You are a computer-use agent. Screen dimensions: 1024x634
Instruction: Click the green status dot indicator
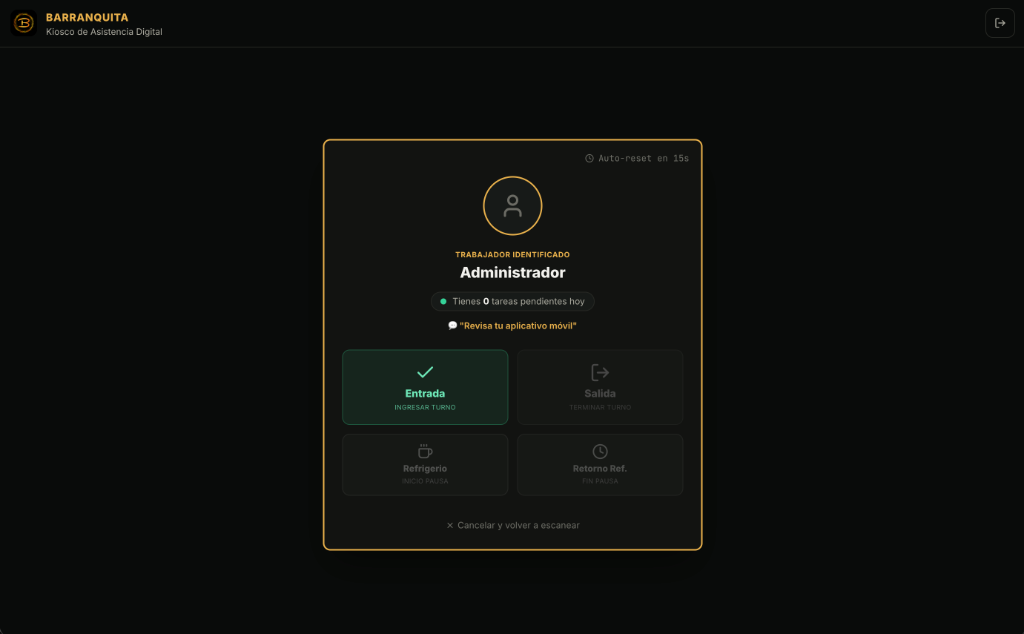tap(443, 301)
